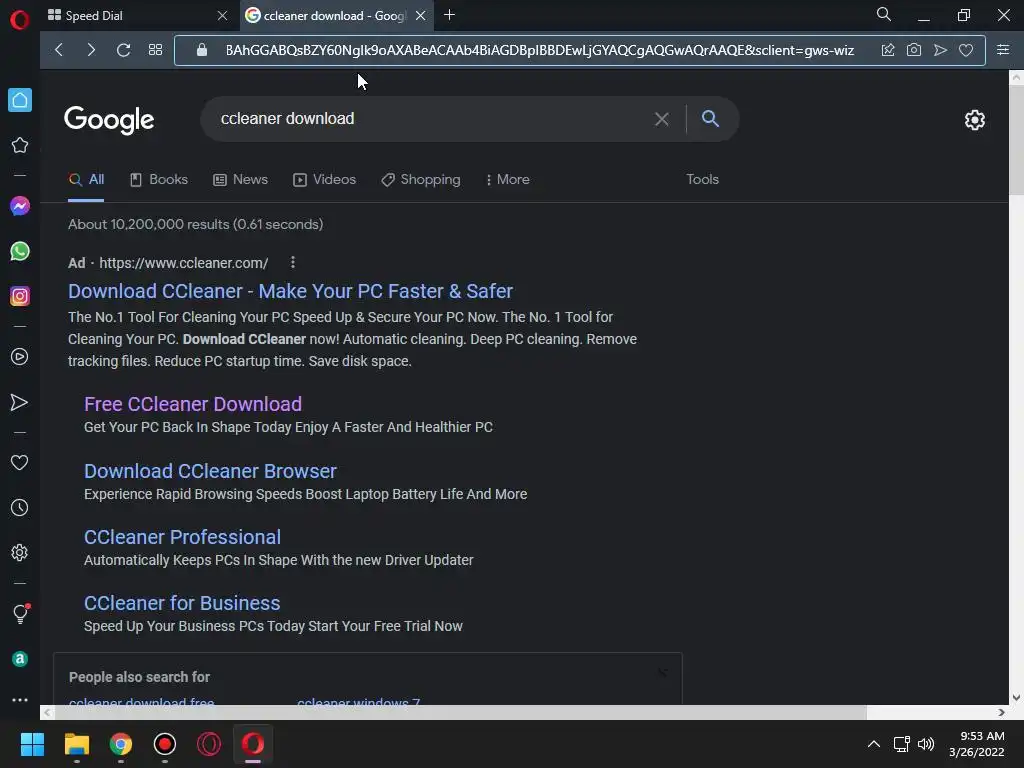
Task: Open ad options three-dot menu
Action: tap(293, 263)
